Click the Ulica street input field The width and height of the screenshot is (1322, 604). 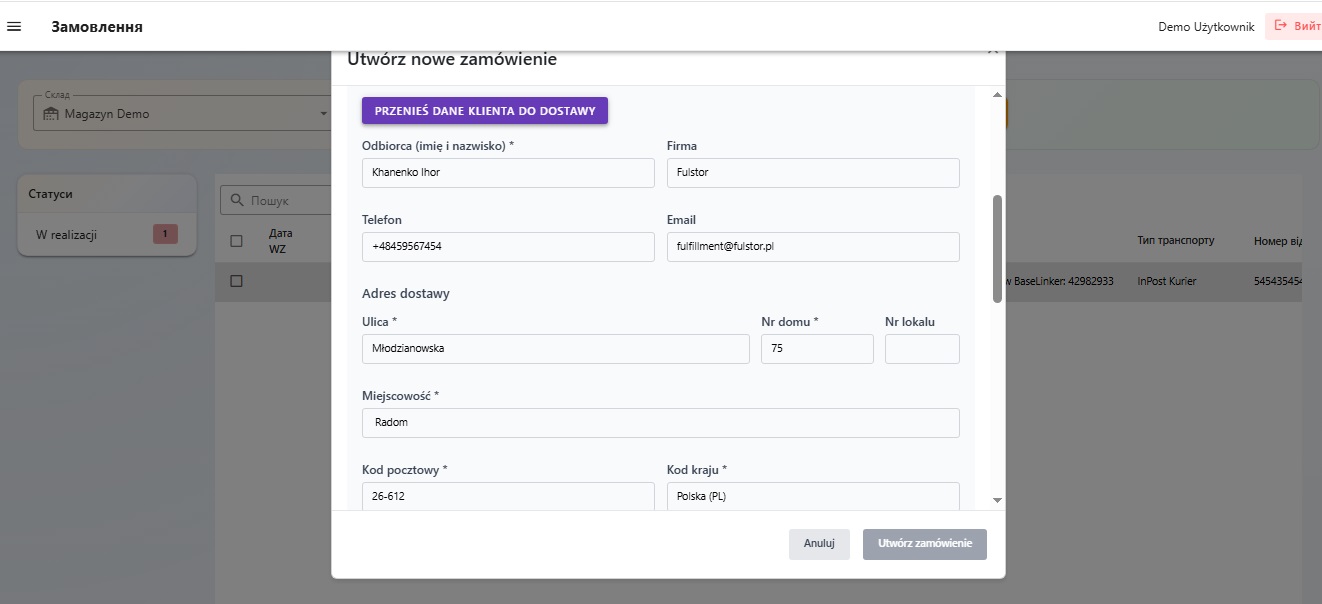pos(556,349)
